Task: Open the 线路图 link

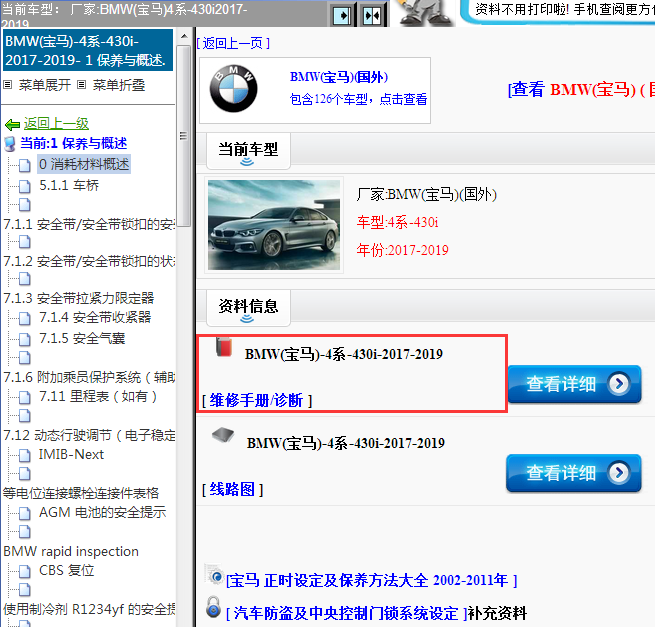Action: tap(232, 489)
